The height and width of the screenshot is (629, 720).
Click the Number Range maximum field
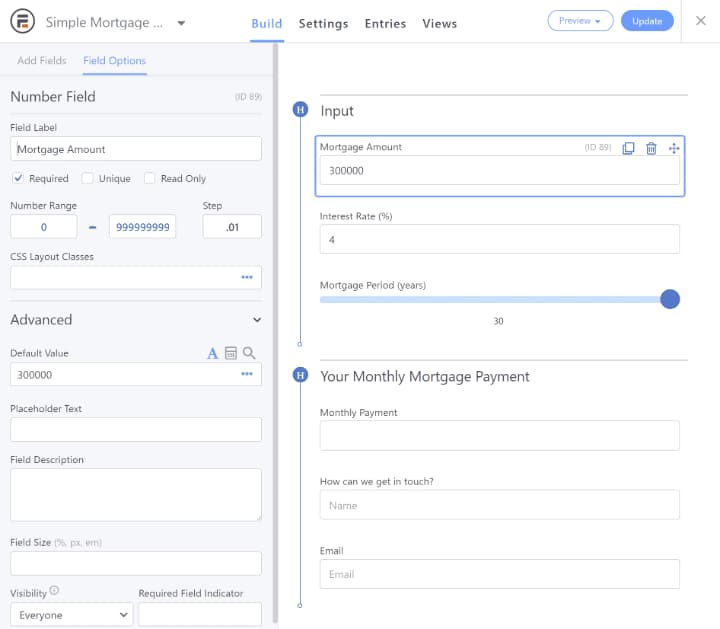[x=142, y=227]
